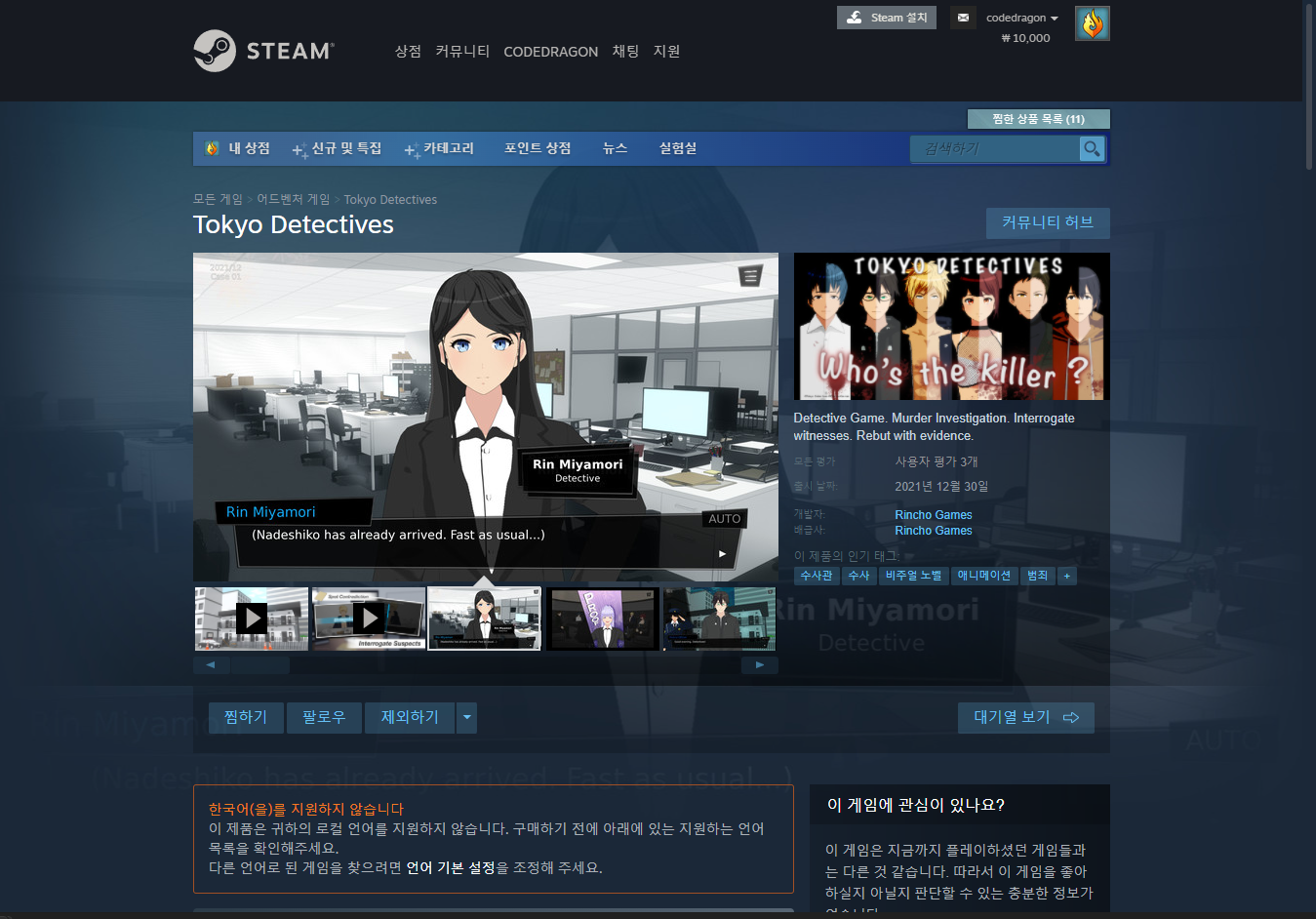Click the AUTO button in screenshot
This screenshot has height=919, width=1316.
tap(724, 519)
